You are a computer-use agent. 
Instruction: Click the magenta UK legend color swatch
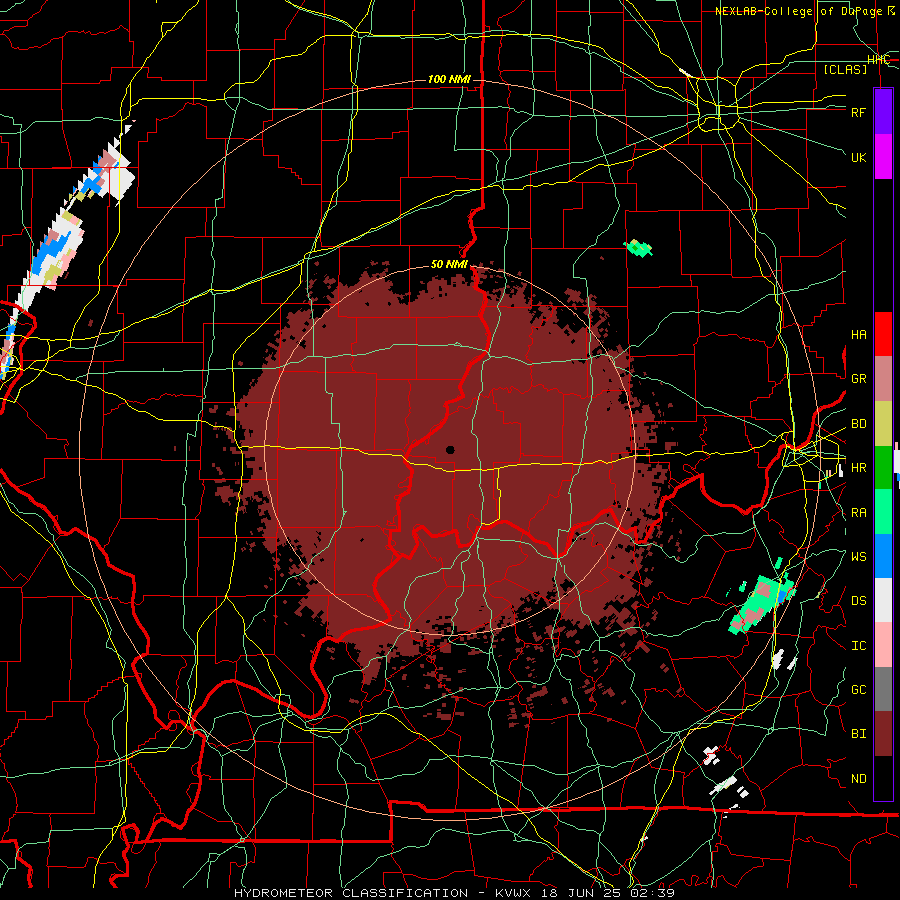tap(883, 157)
